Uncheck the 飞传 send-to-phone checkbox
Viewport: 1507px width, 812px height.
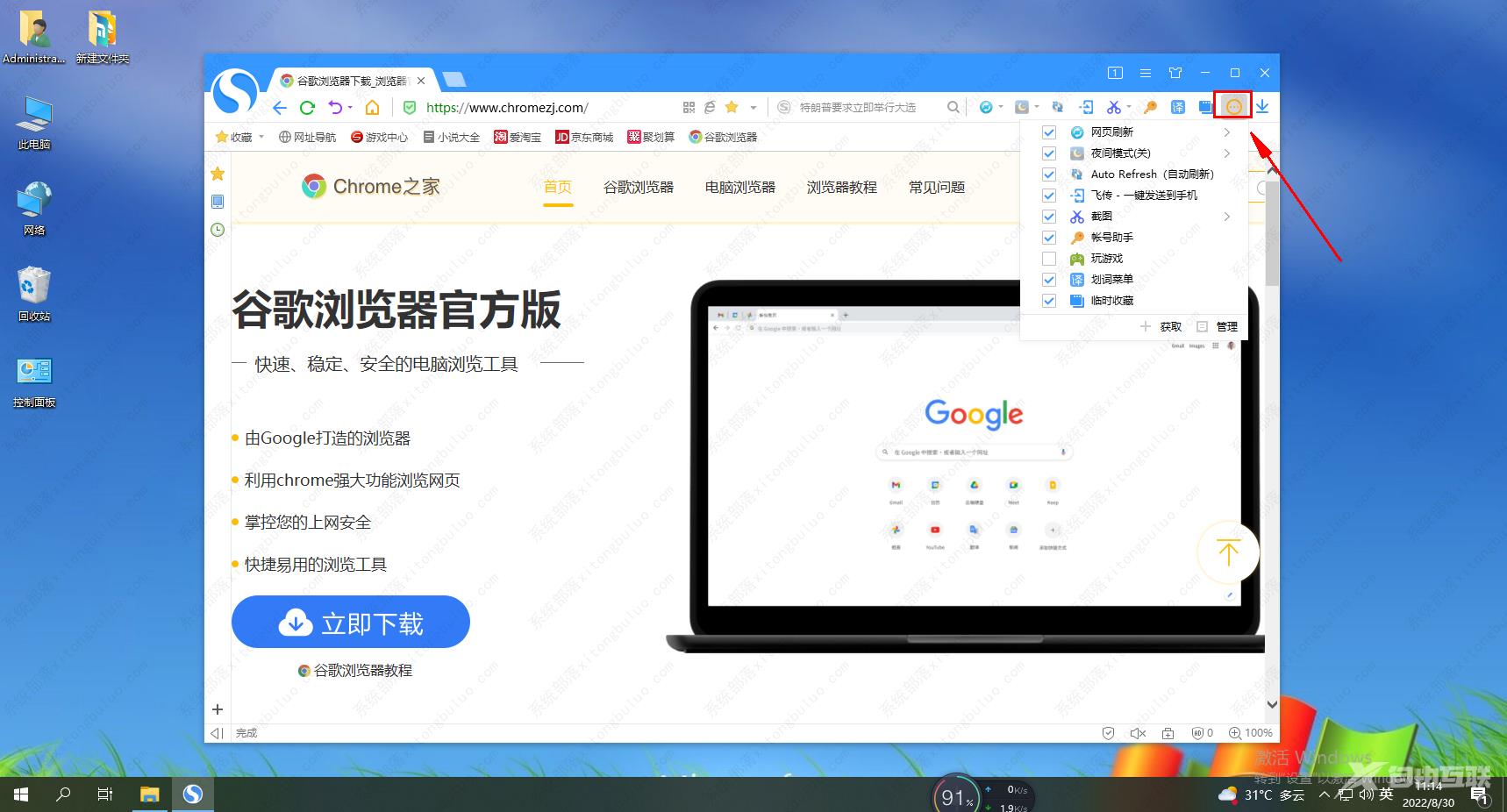coord(1048,196)
